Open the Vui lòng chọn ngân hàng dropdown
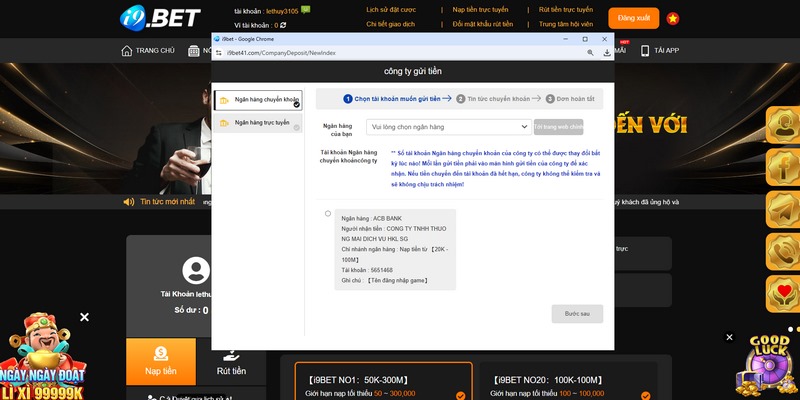Screen dimensions: 800x400 point(449,127)
